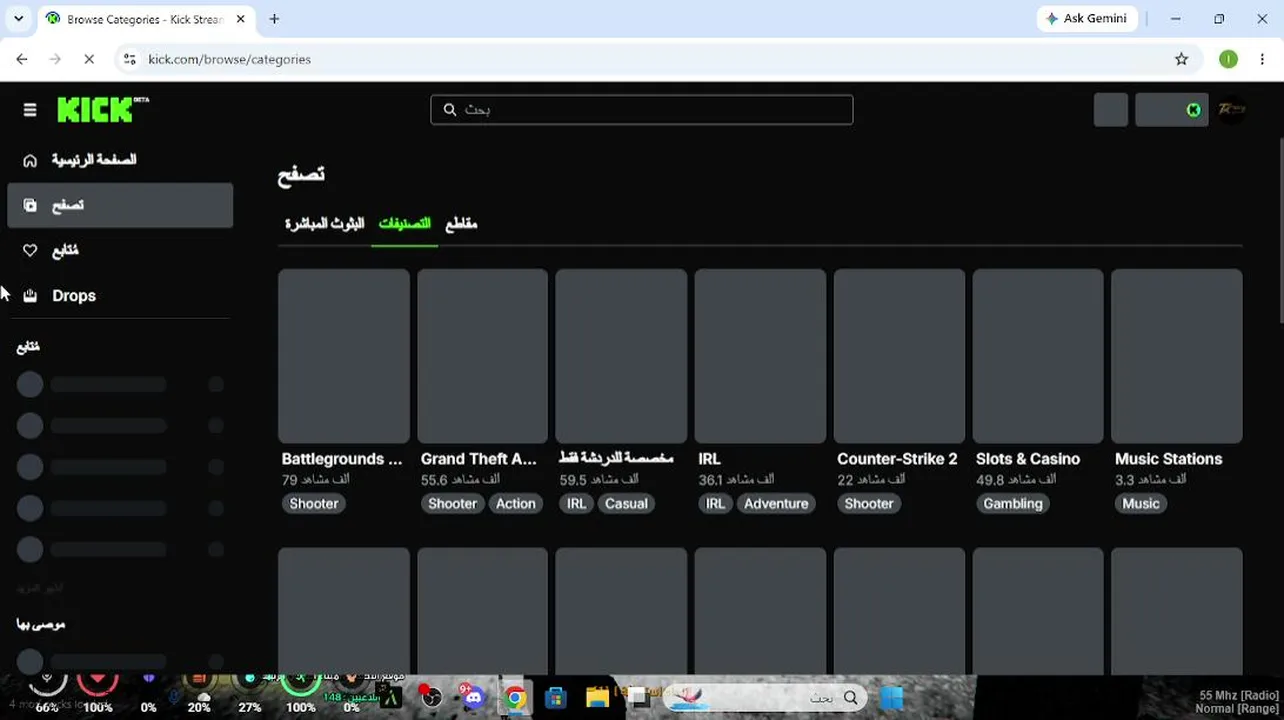The height and width of the screenshot is (720, 1284).
Task: Click the green Kick coin icon in the header
Action: point(1193,110)
